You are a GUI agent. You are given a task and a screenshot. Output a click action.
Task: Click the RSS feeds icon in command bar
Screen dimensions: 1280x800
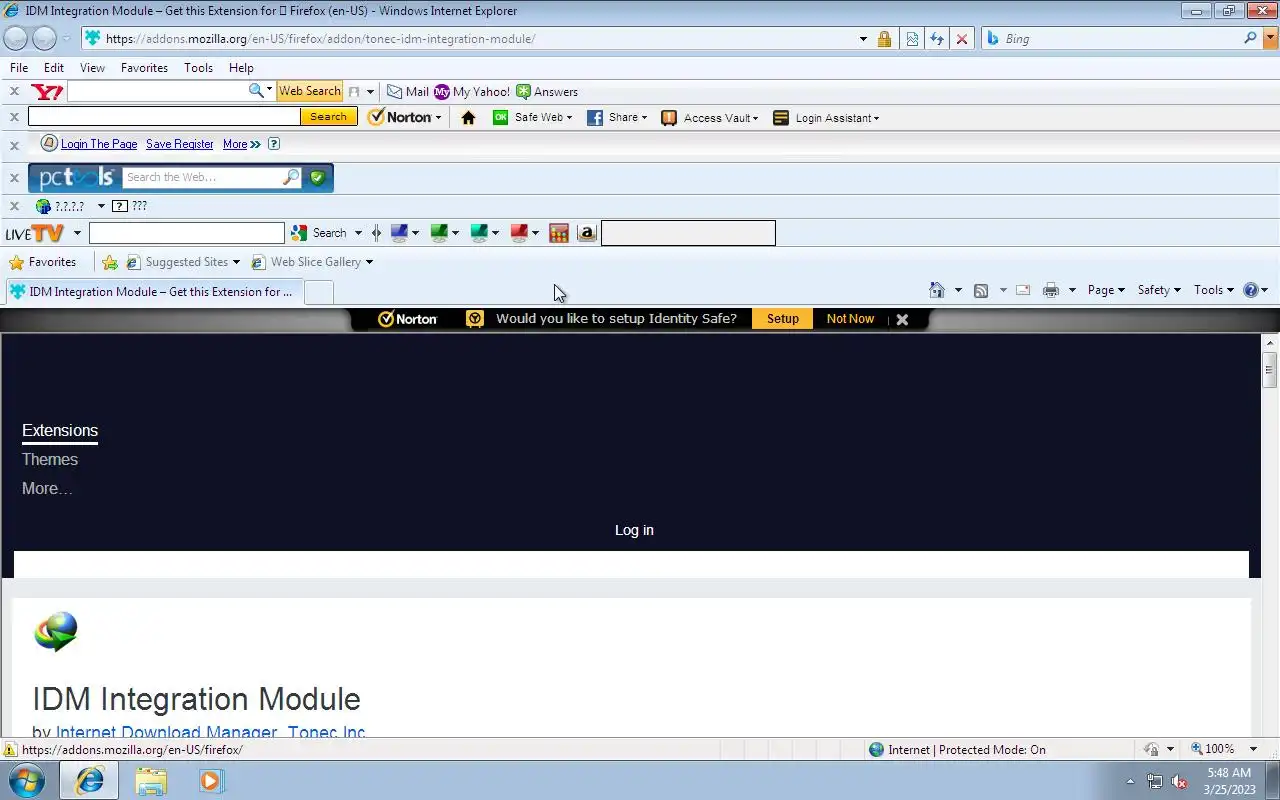coord(981,290)
